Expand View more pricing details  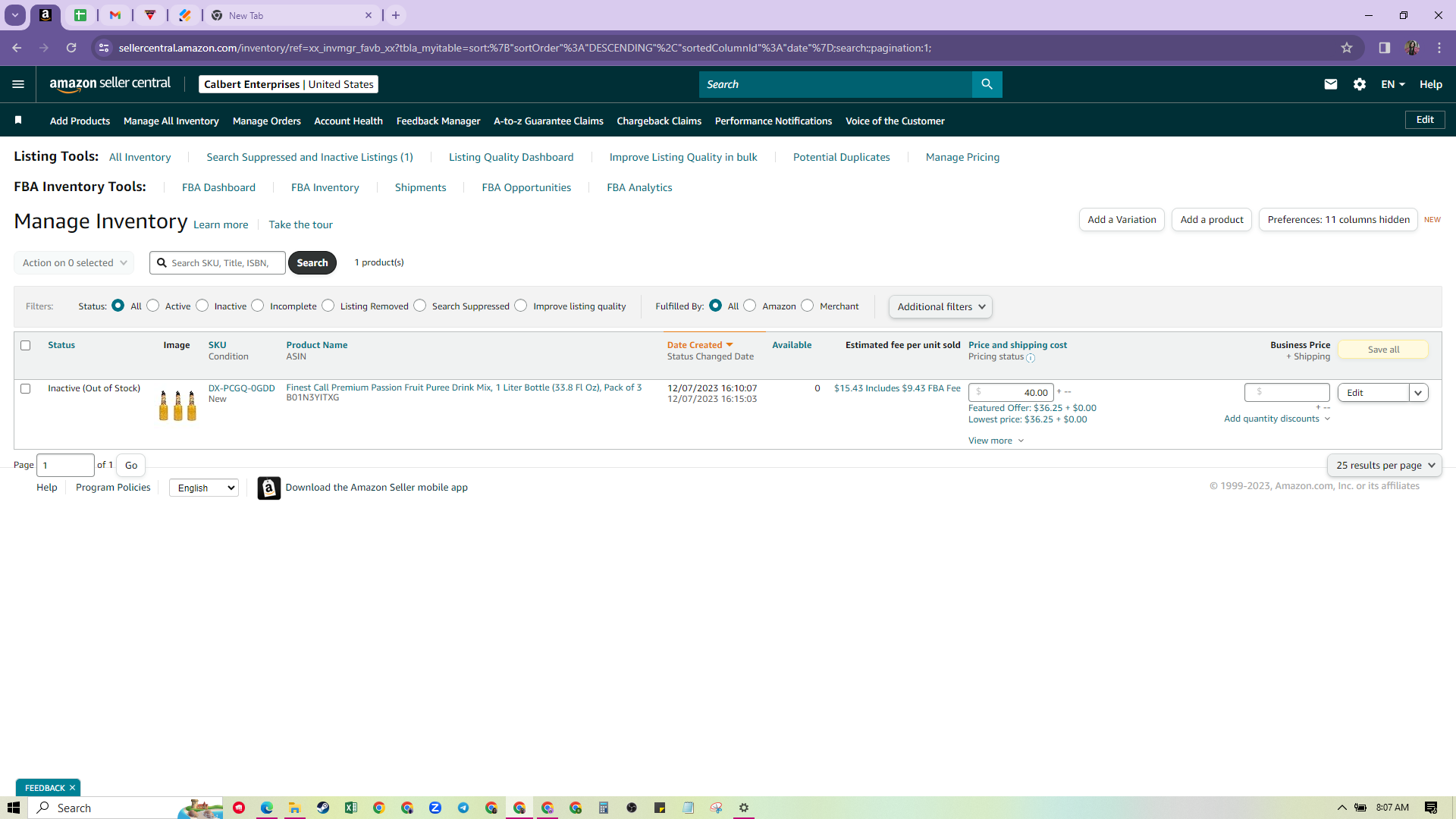point(996,441)
